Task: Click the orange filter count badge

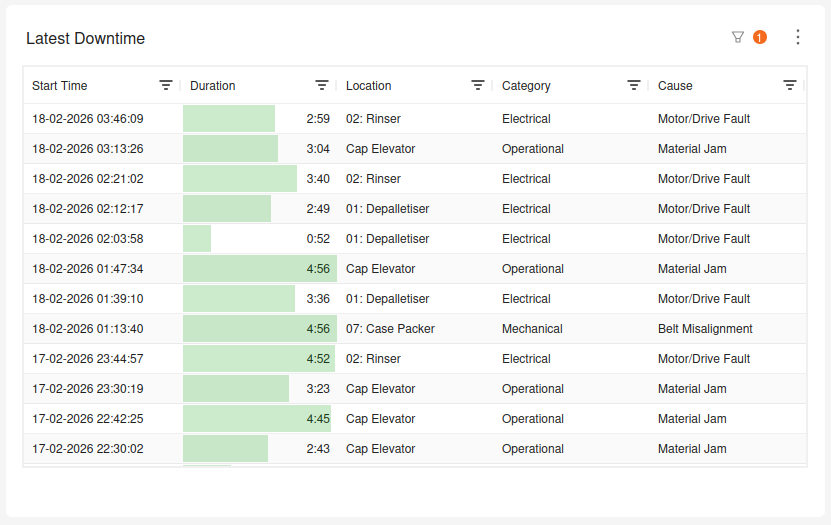Action: 760,37
